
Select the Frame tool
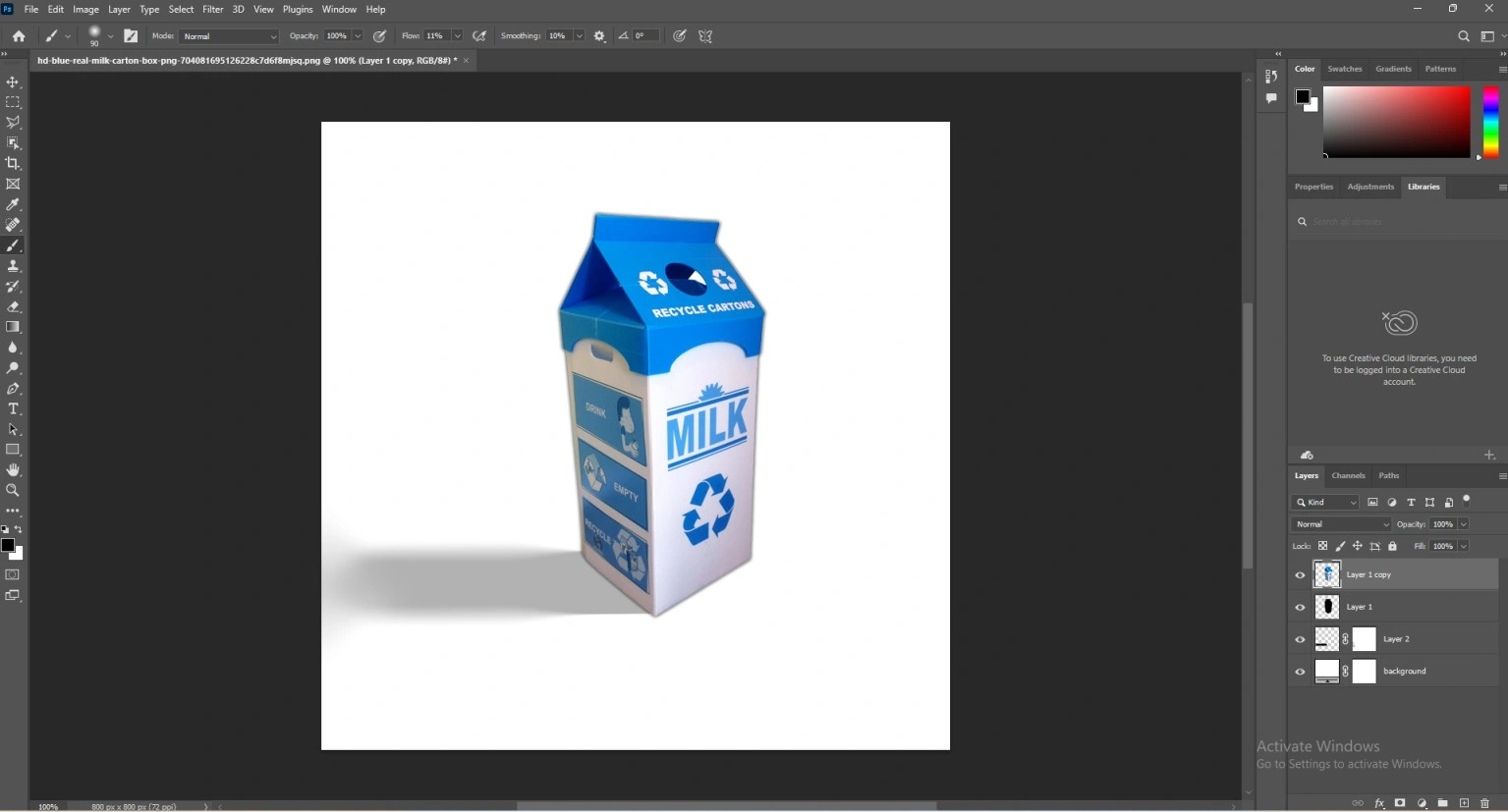13,184
